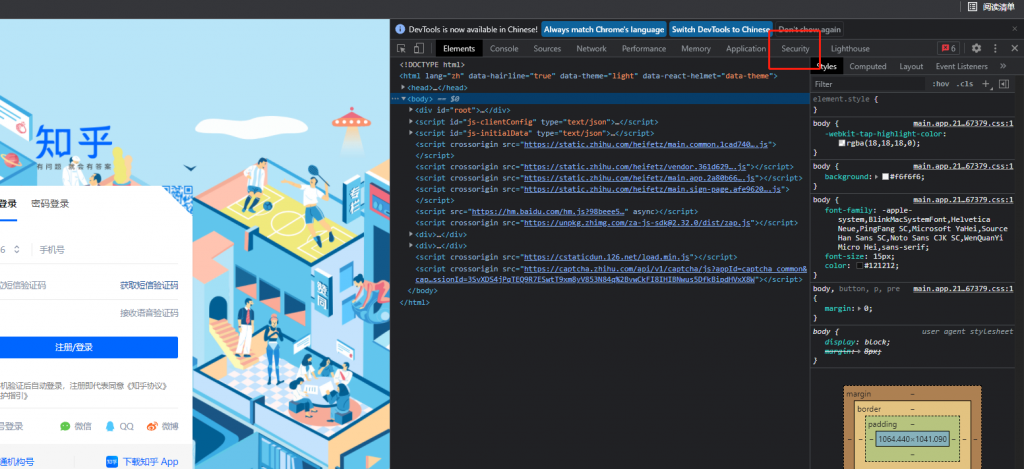This screenshot has width=1024, height=469.
Task: Open the red error count badge
Action: [948, 48]
